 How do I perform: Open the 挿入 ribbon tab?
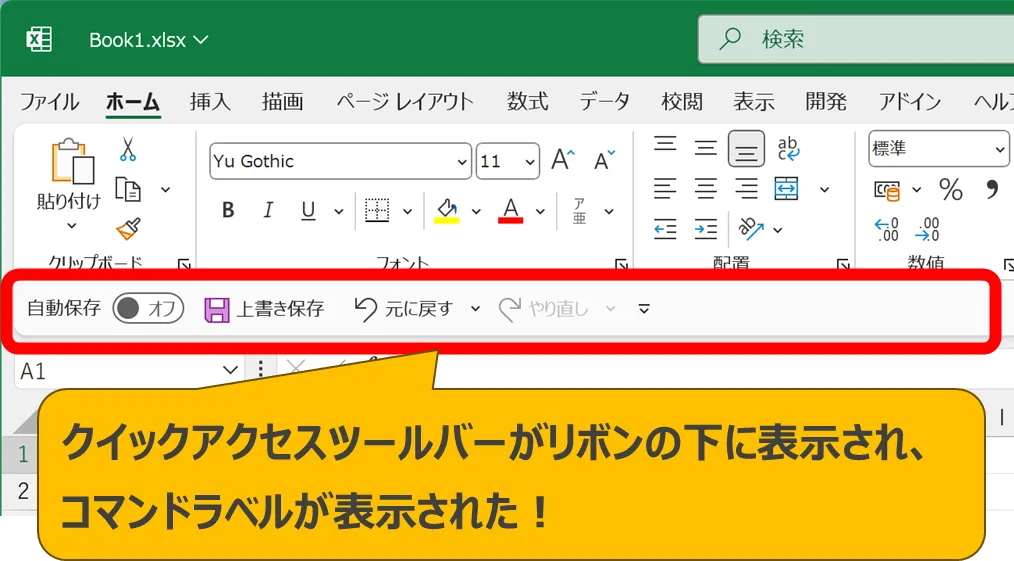(210, 101)
